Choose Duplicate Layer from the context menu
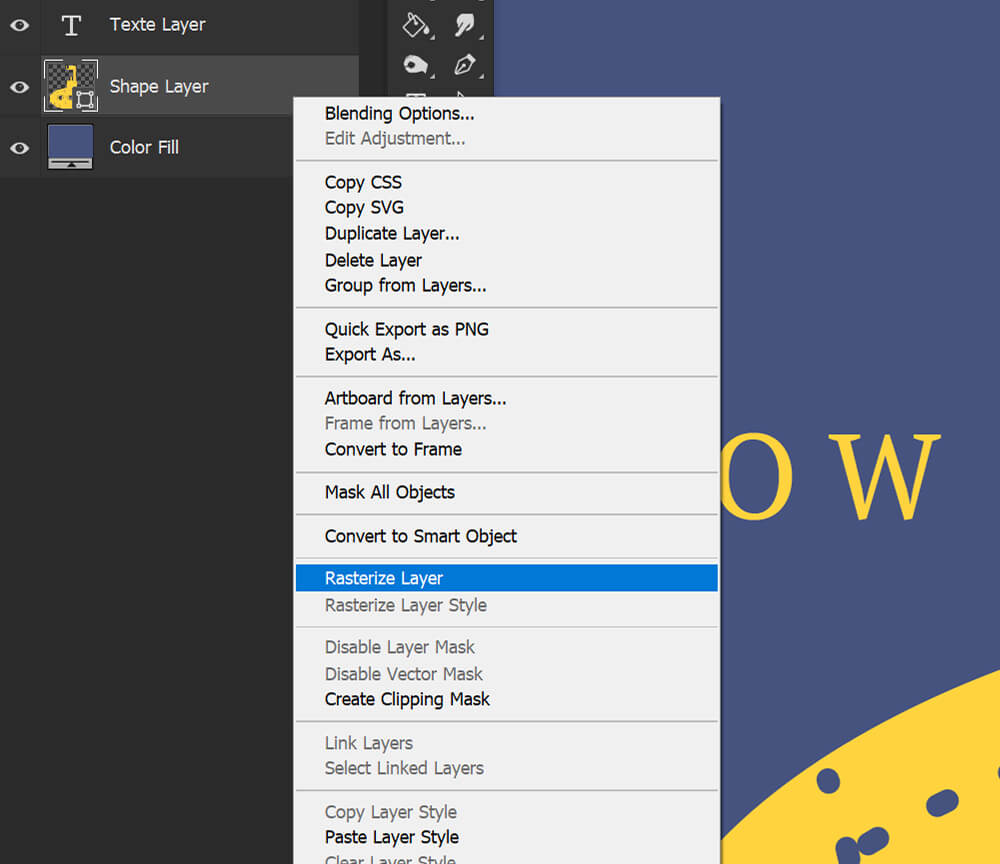Image resolution: width=1000 pixels, height=864 pixels. coord(391,233)
